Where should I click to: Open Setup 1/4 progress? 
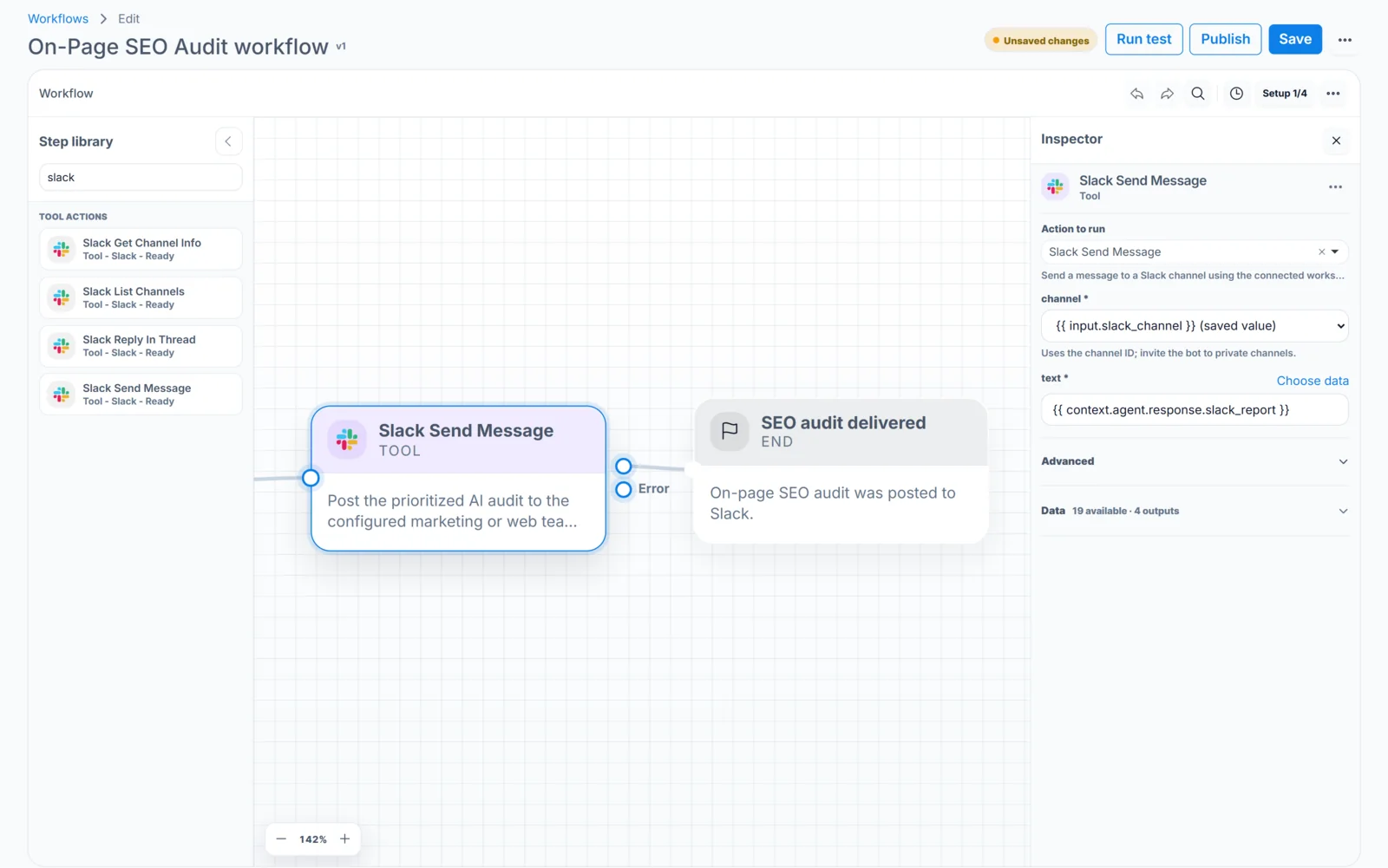[x=1284, y=94]
